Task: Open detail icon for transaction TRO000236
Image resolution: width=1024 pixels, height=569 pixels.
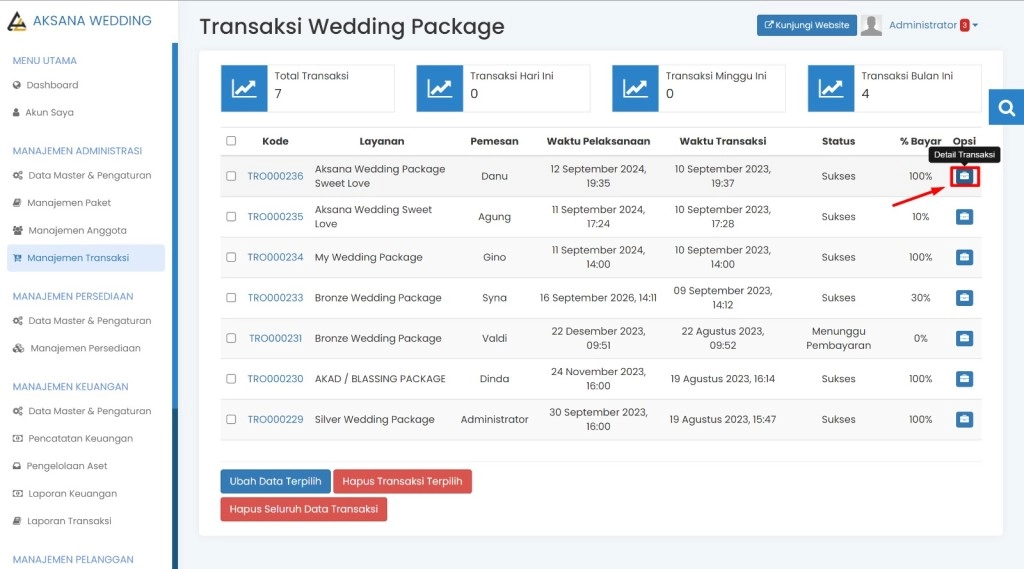Action: click(964, 177)
